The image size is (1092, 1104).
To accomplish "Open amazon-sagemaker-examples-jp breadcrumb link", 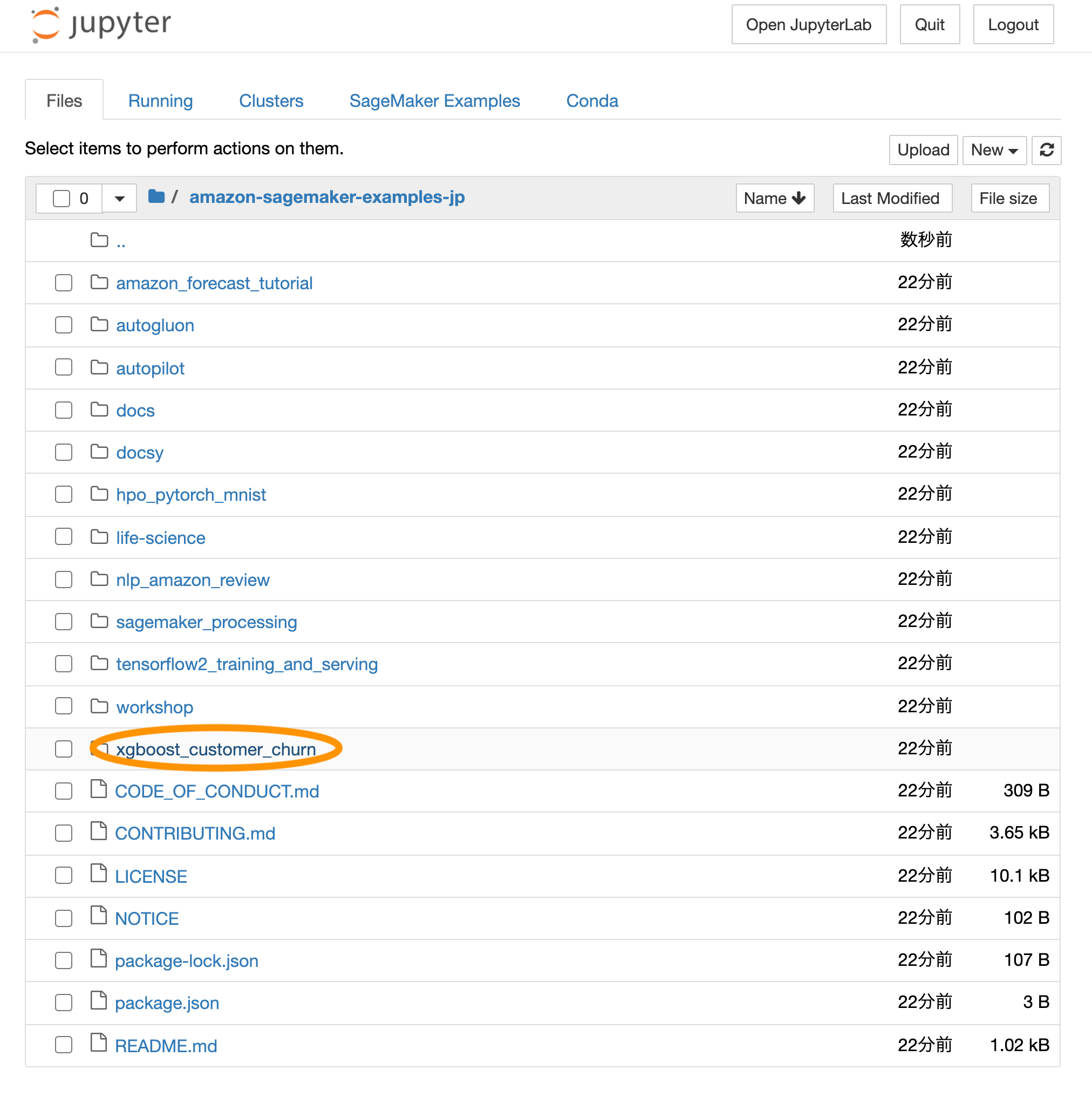I will tap(327, 197).
